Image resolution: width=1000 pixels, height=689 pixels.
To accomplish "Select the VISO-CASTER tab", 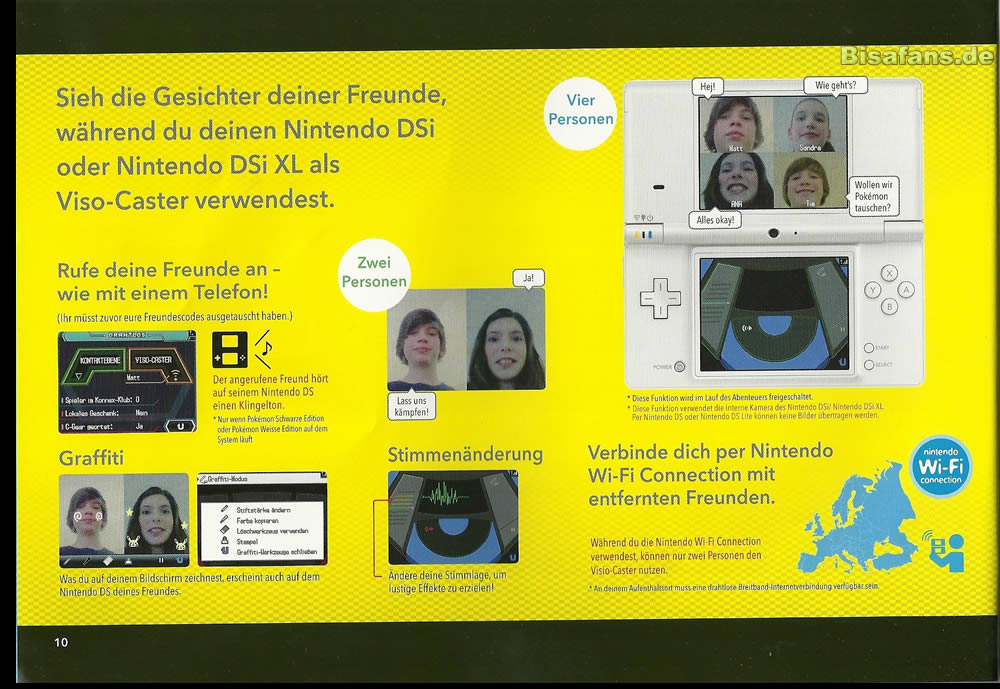I will (x=152, y=359).
